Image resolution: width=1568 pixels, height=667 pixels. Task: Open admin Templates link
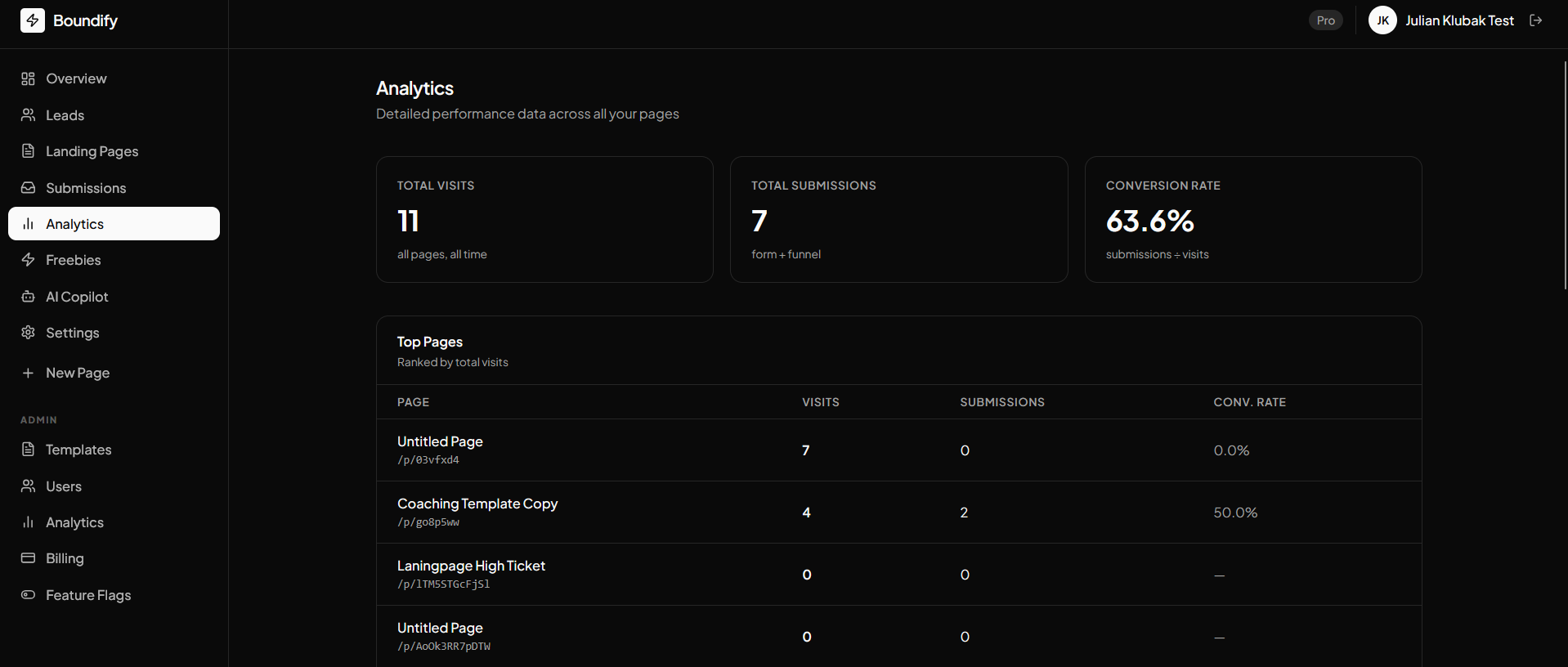point(114,450)
